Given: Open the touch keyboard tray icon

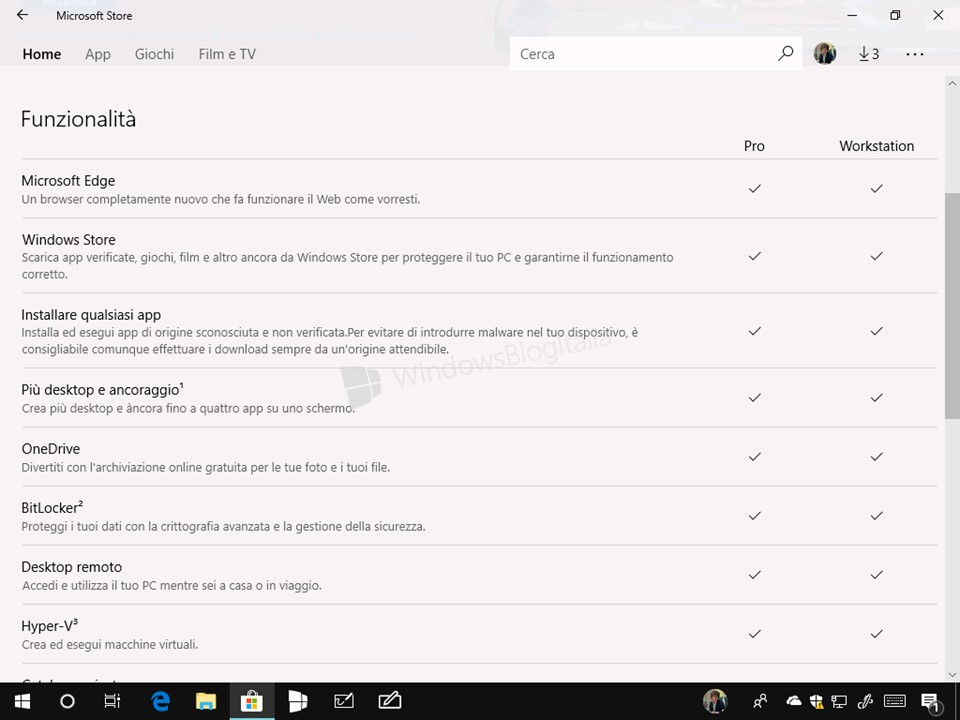Looking at the screenshot, I should pos(895,701).
